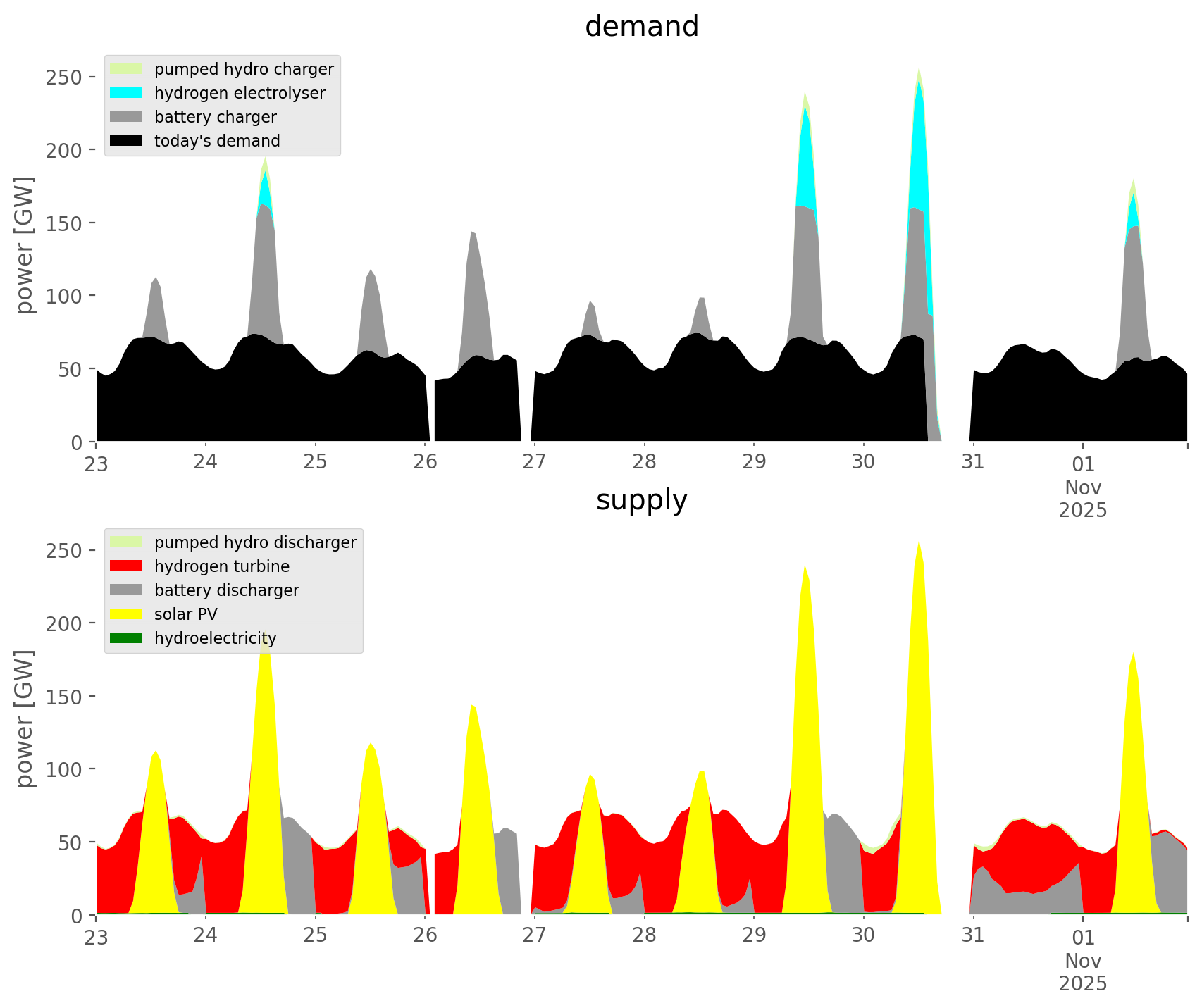The image size is (1202, 1008).
Task: Click the 31 date tick on demand chart
Action: tap(973, 462)
